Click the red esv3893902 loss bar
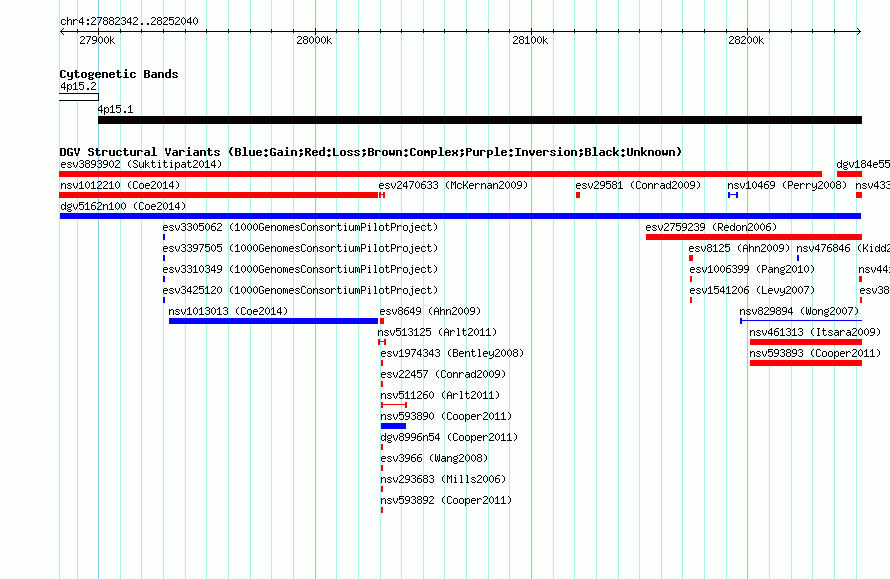Screen dimensions: 890x579 (440, 174)
